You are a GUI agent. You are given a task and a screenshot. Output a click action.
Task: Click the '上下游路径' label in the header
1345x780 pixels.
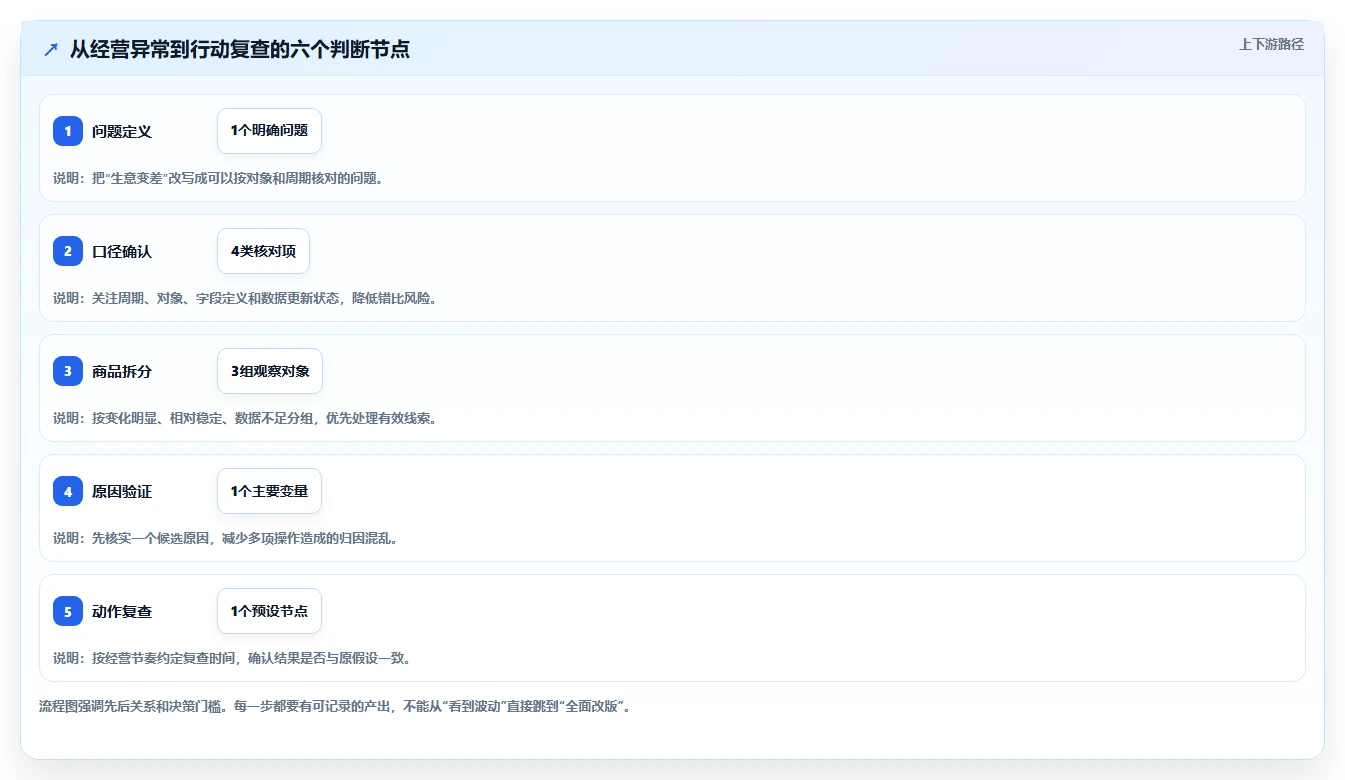(x=1271, y=44)
